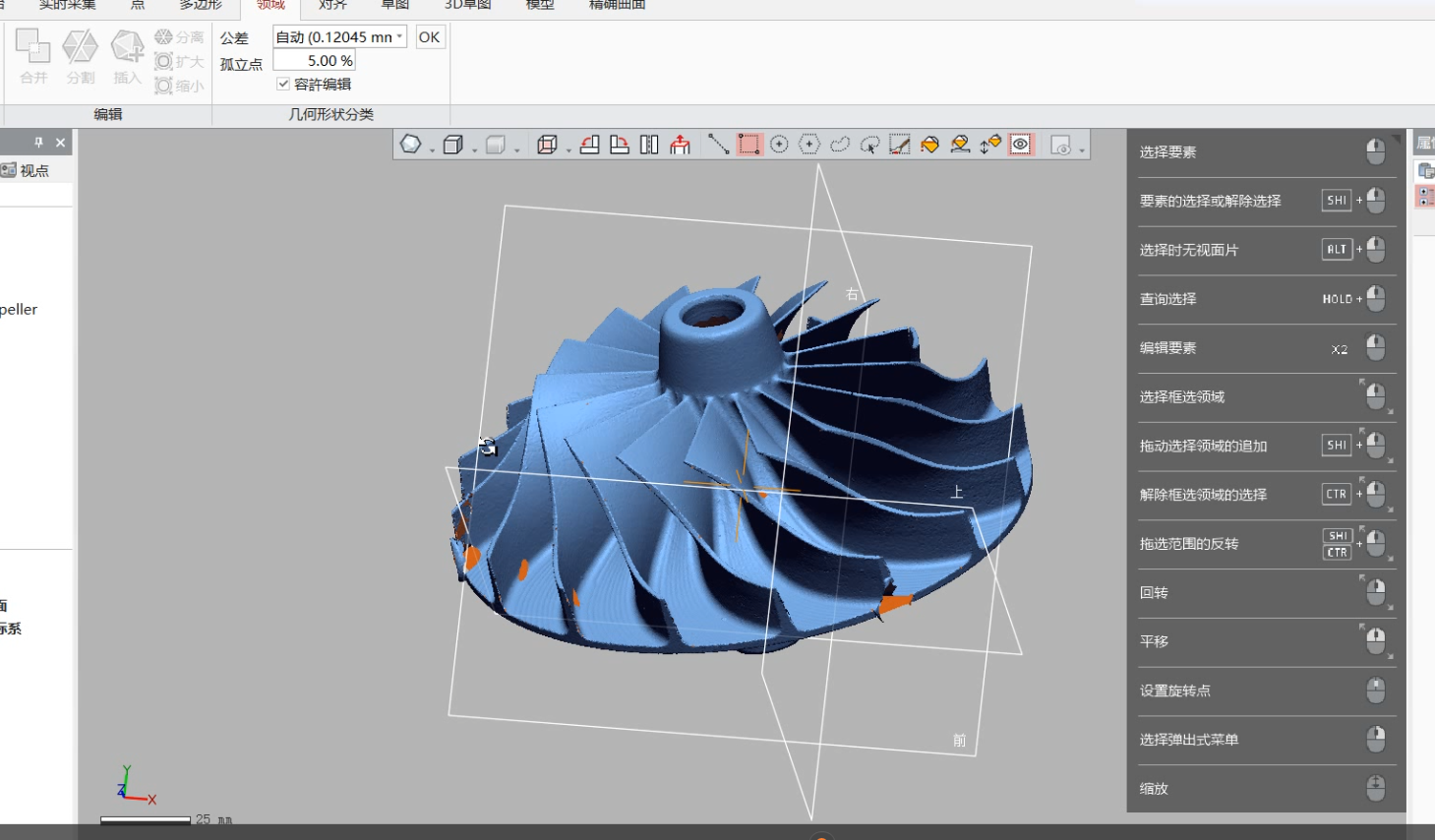Open the 视点 tab in left panel
The image size is (1435, 840).
27,170
